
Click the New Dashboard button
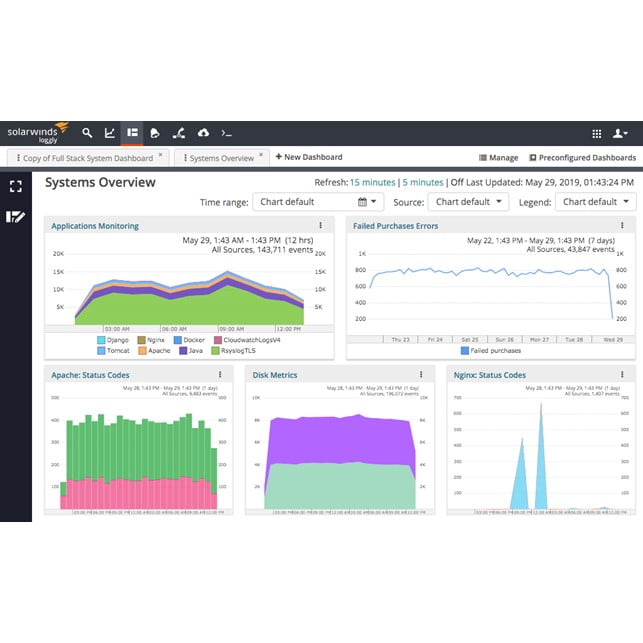tap(309, 157)
